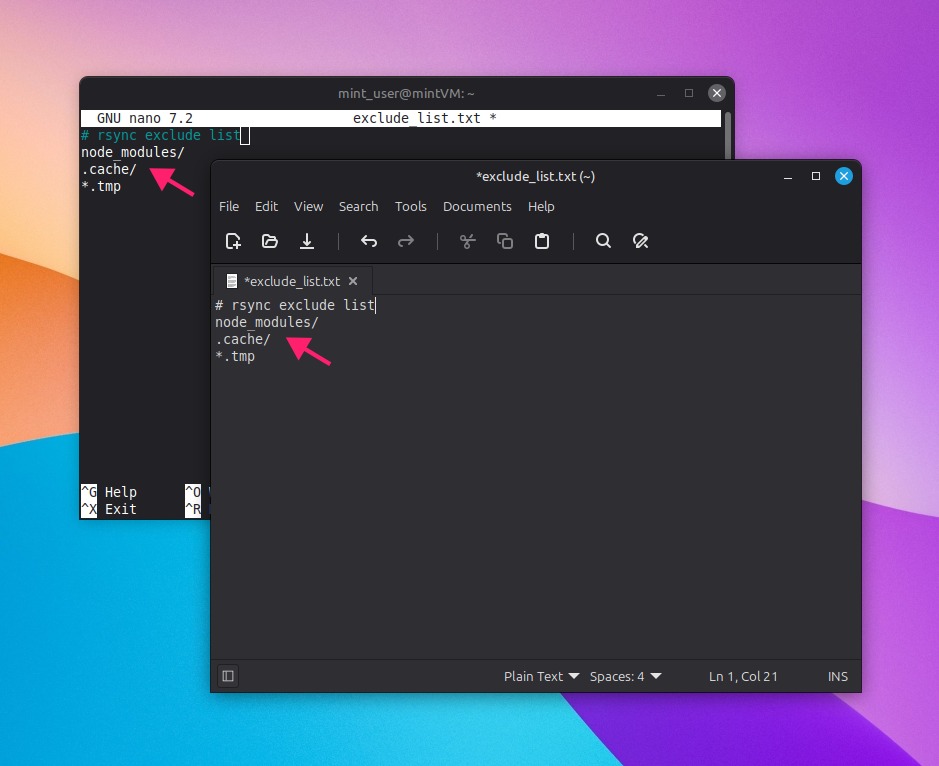Minimize the text editor window
The width and height of the screenshot is (939, 766).
[x=788, y=177]
